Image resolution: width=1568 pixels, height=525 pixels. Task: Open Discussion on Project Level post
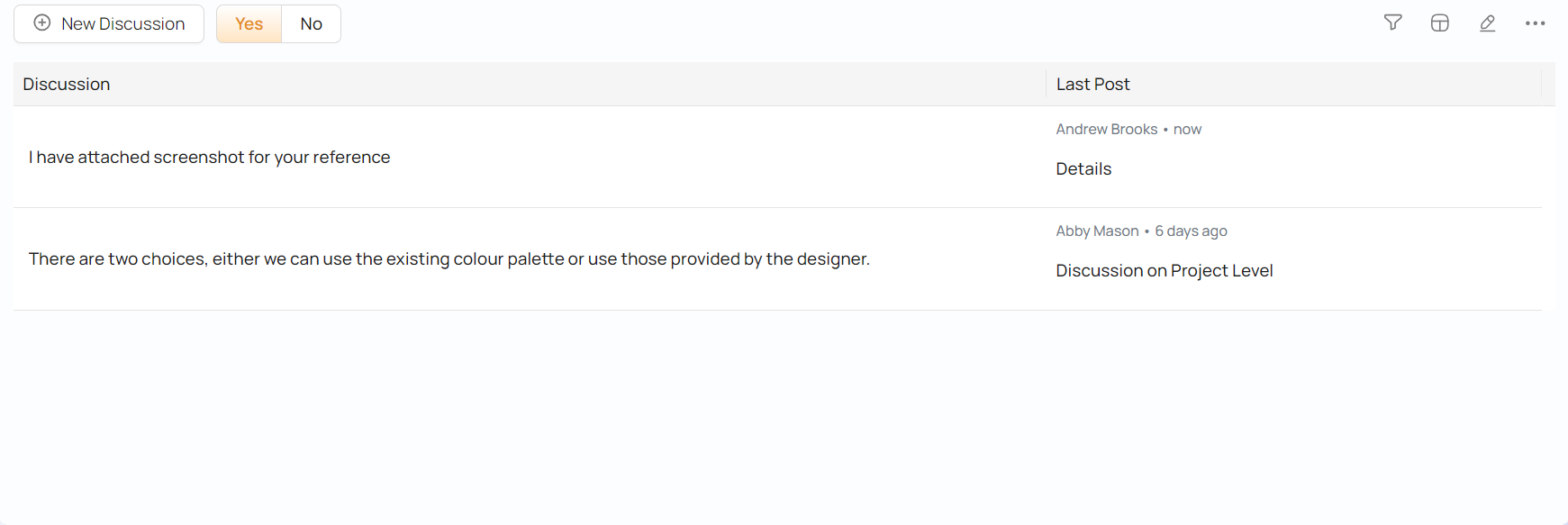pos(1164,271)
